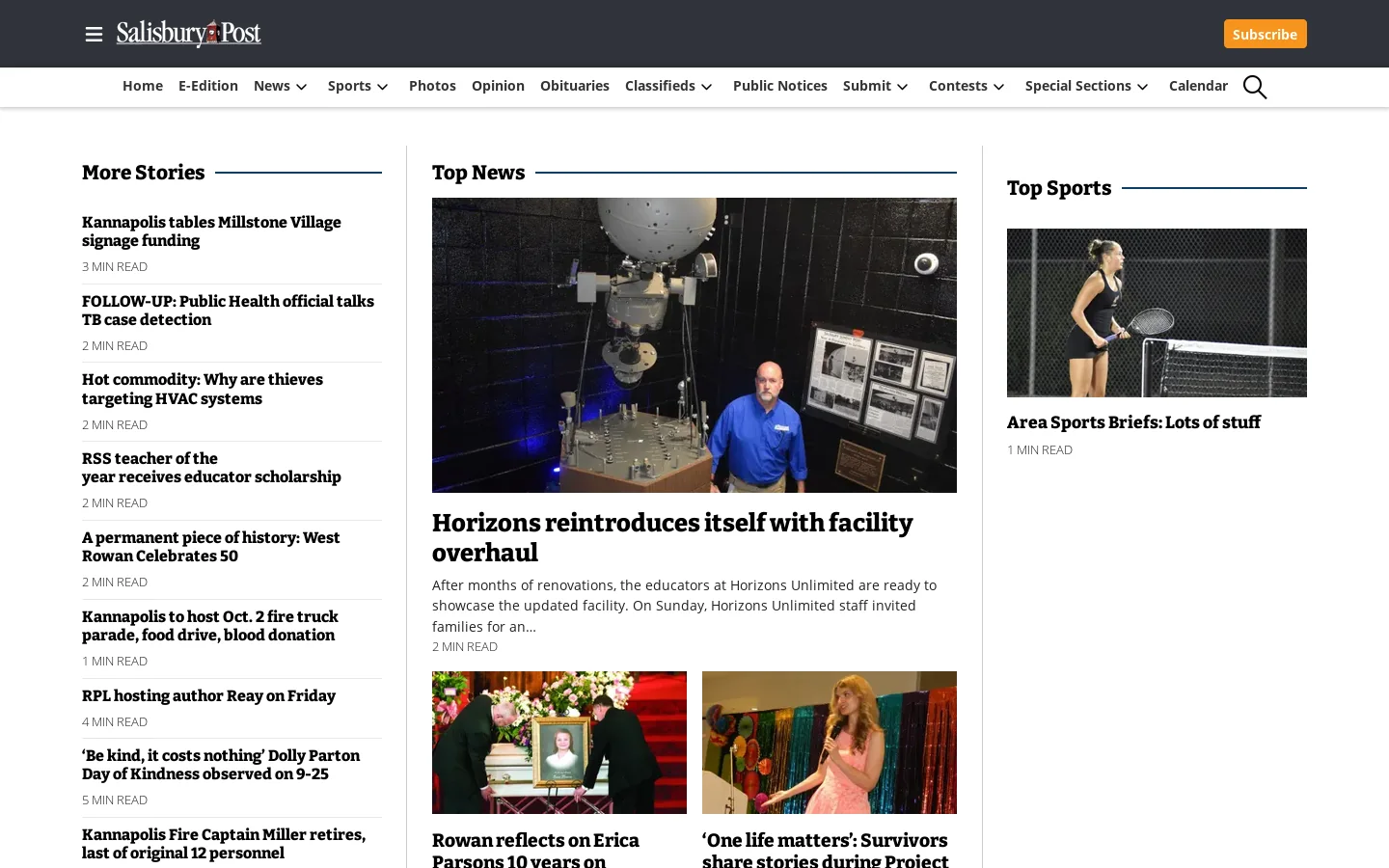
Task: Open the Photos menu item
Action: [432, 86]
